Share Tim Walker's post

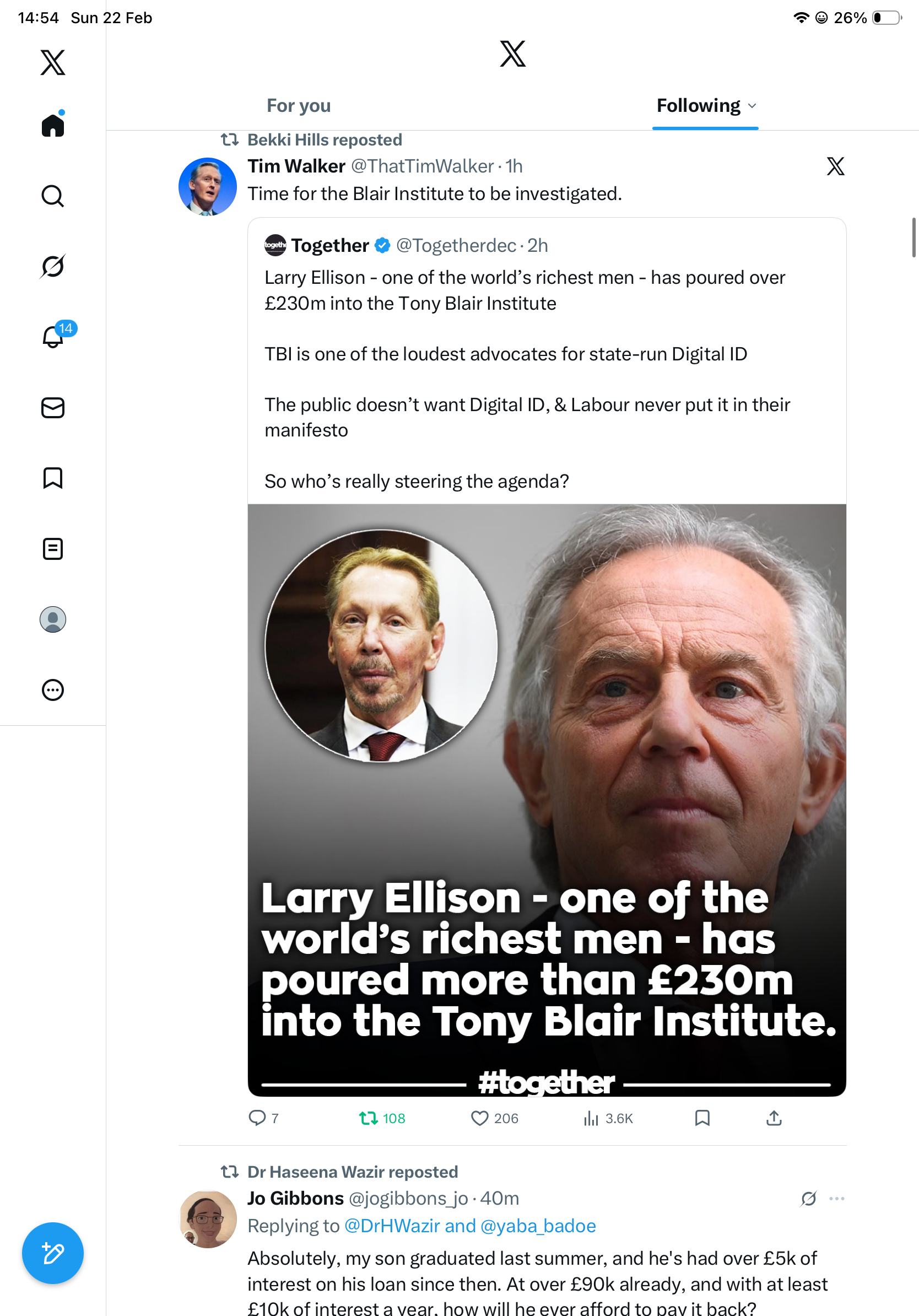[774, 1118]
